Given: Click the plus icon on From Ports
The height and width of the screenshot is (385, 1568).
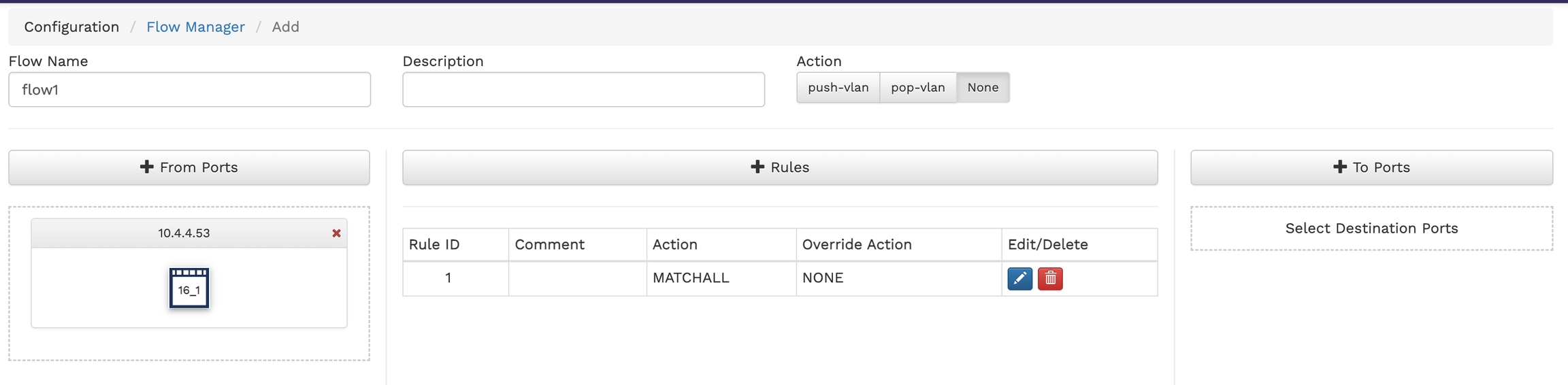Looking at the screenshot, I should click(146, 167).
